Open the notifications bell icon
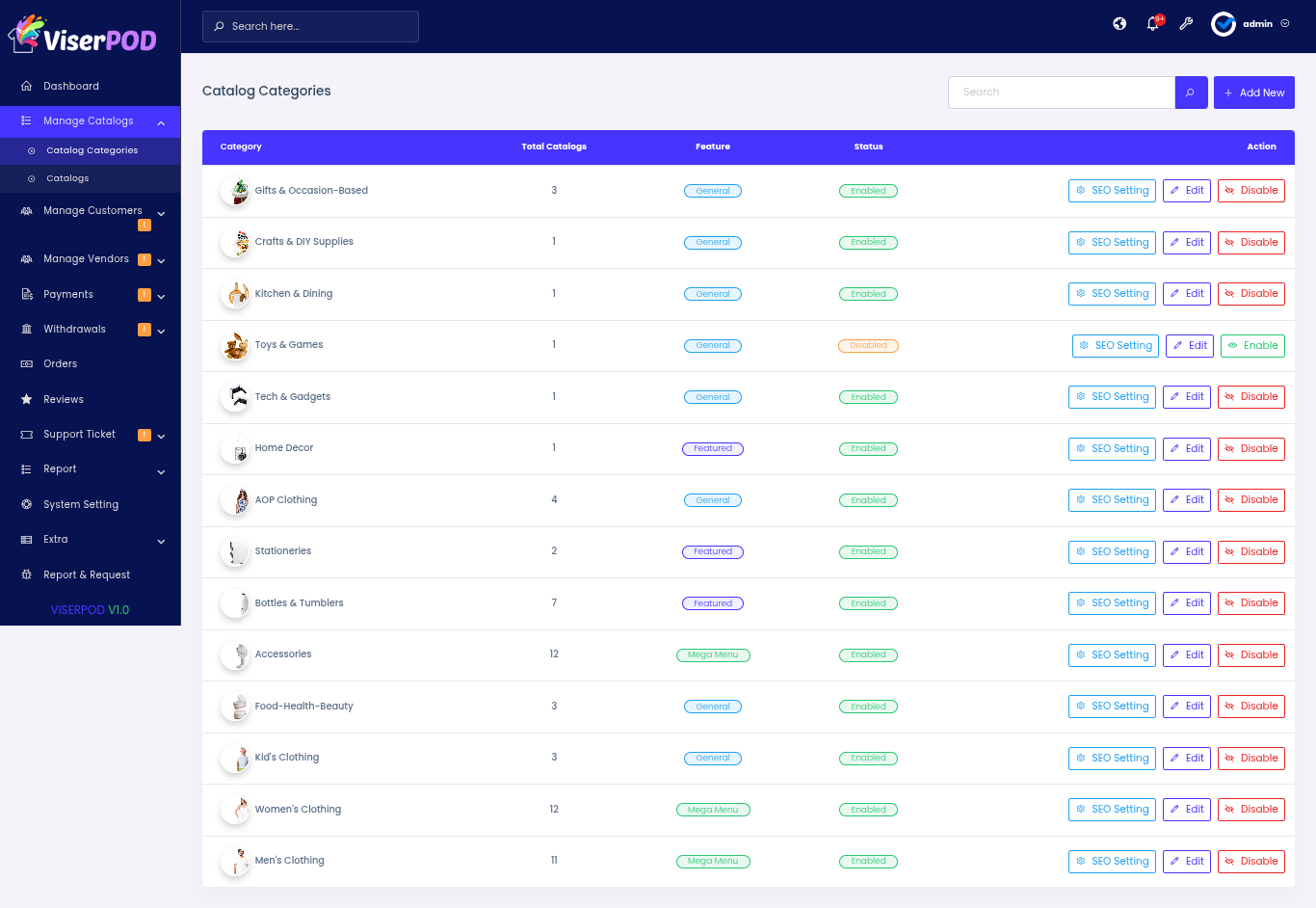Image resolution: width=1316 pixels, height=908 pixels. pyautogui.click(x=1153, y=24)
